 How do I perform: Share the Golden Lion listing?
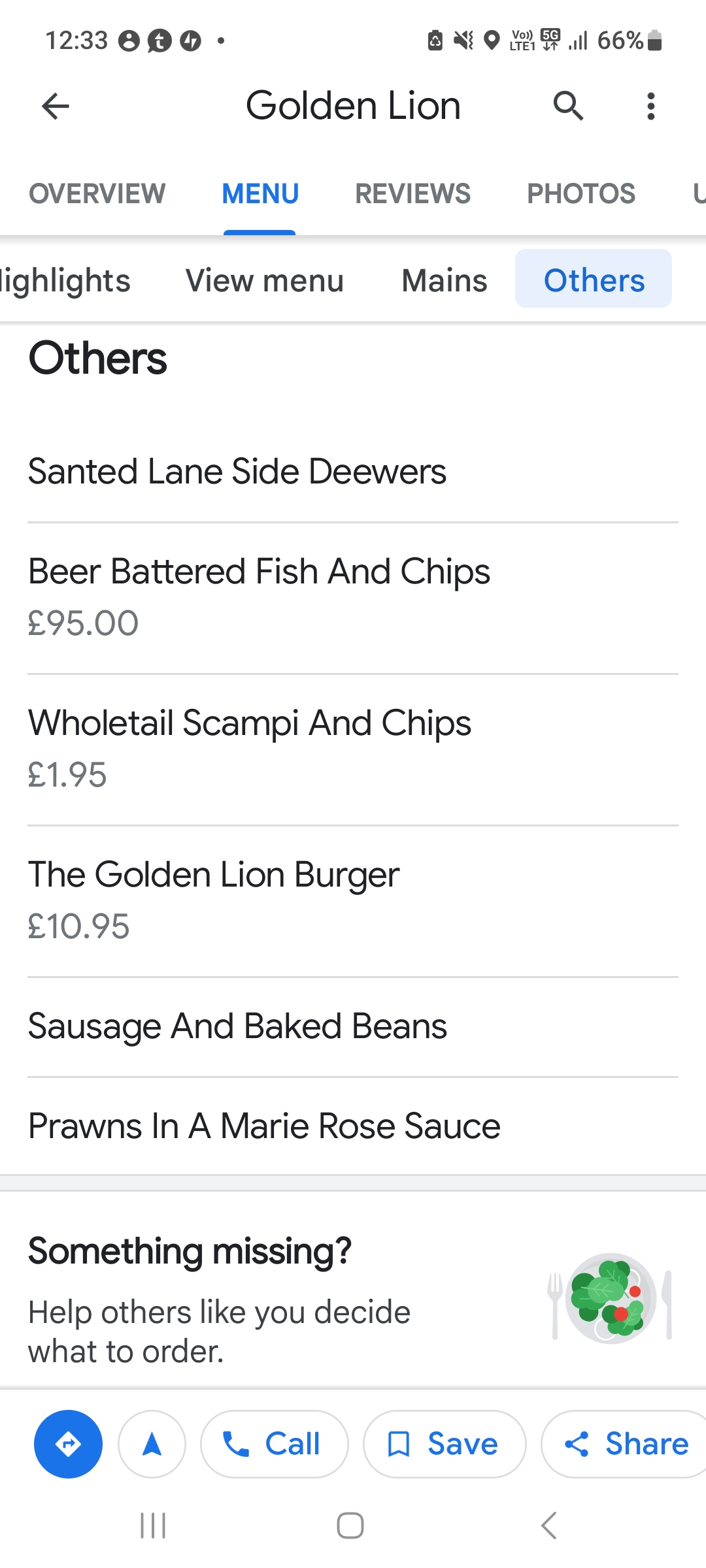625,1444
